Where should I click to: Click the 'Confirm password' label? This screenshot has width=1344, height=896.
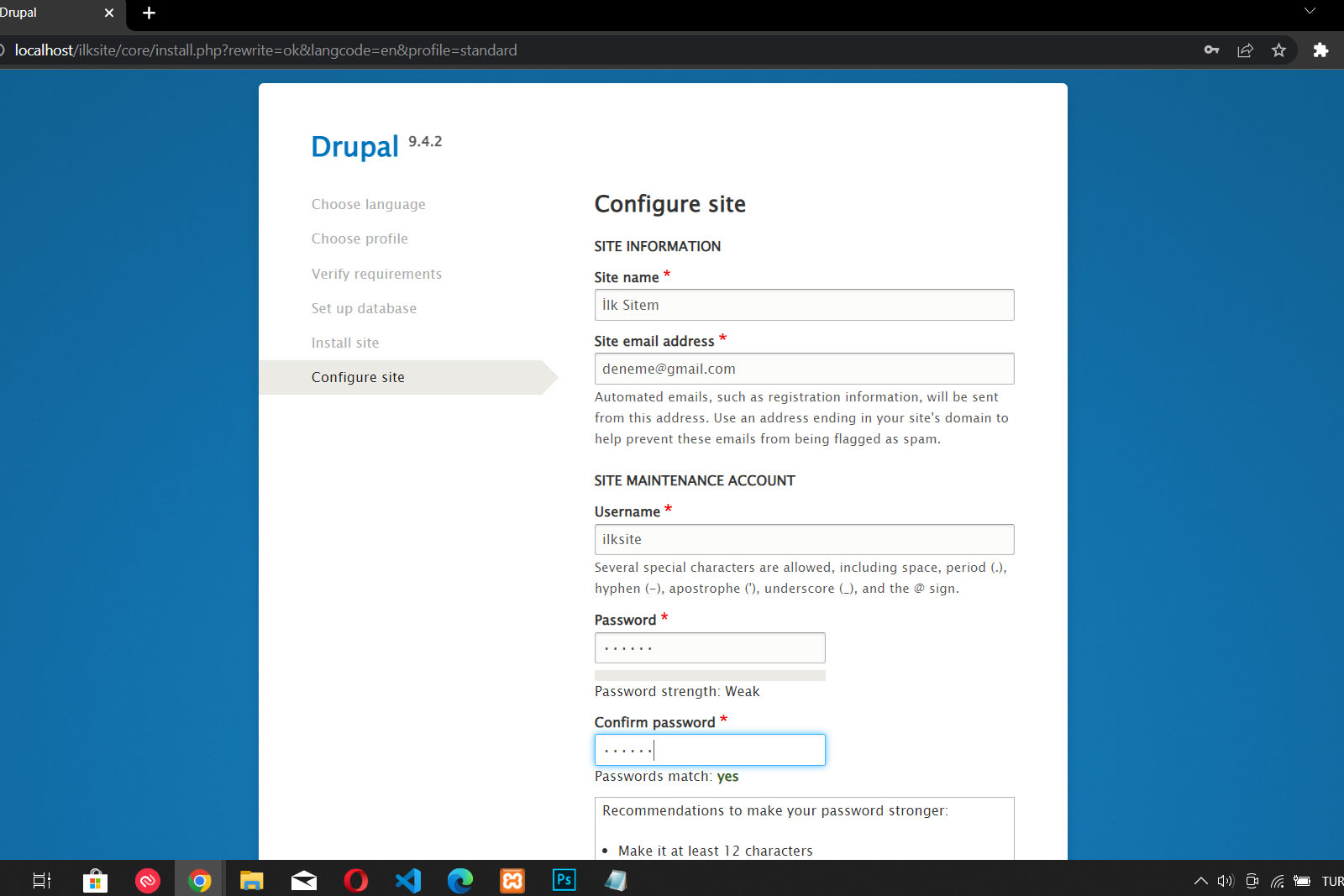[x=655, y=722]
